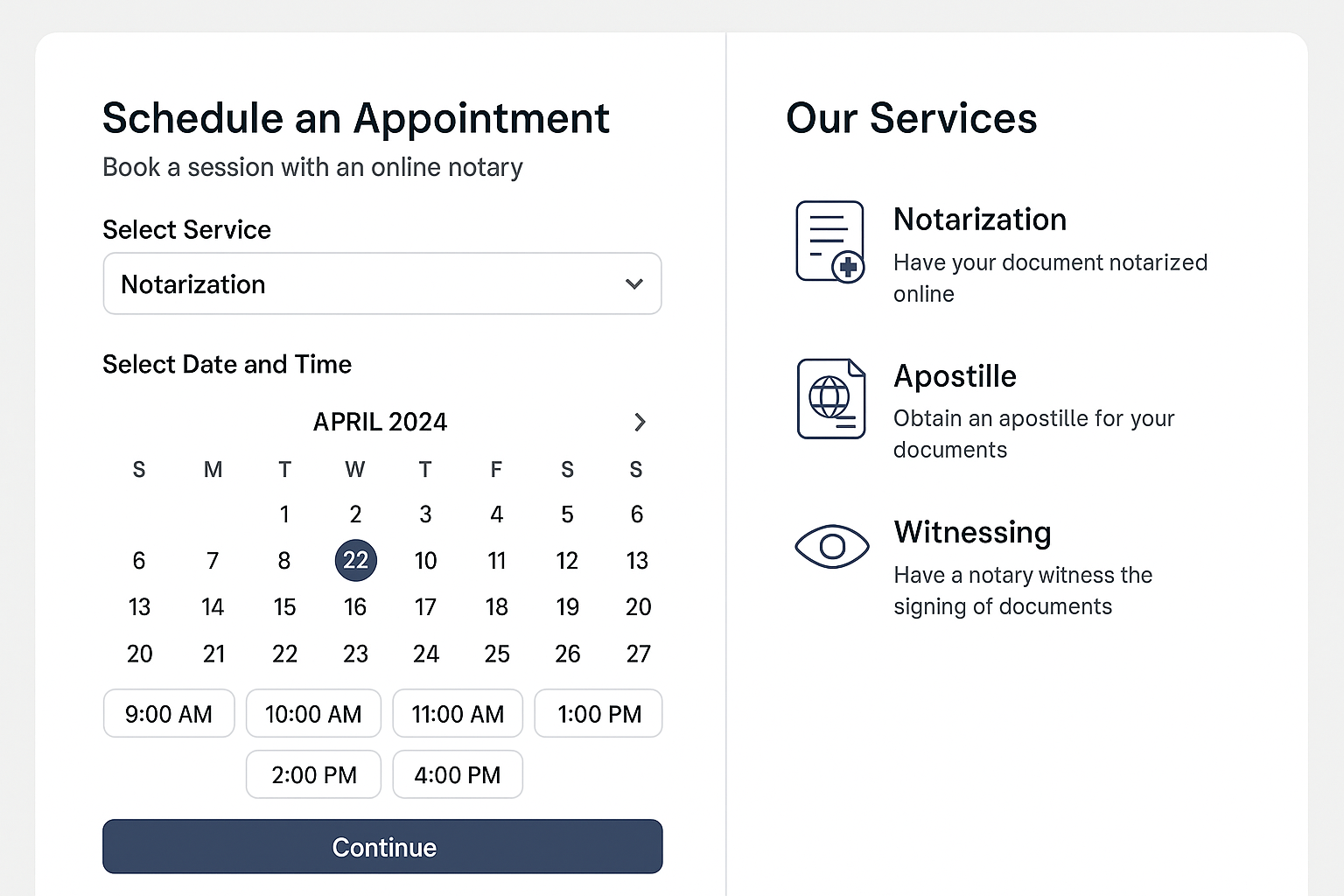The height and width of the screenshot is (896, 1344).
Task: Go to next month with chevron arrow
Action: [x=640, y=422]
